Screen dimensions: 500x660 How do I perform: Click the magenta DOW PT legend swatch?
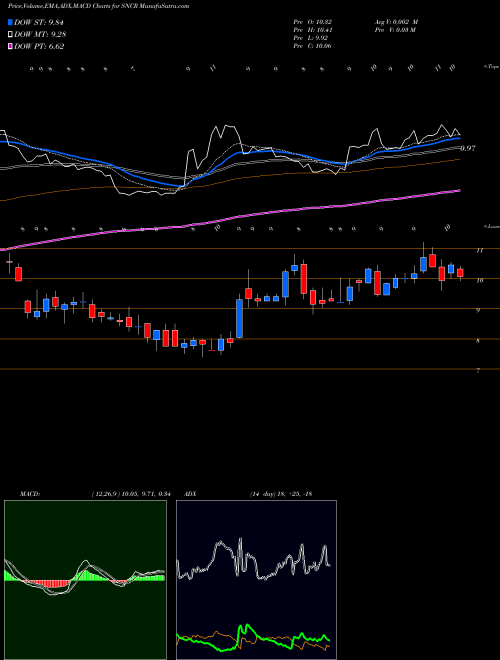click(x=11, y=46)
